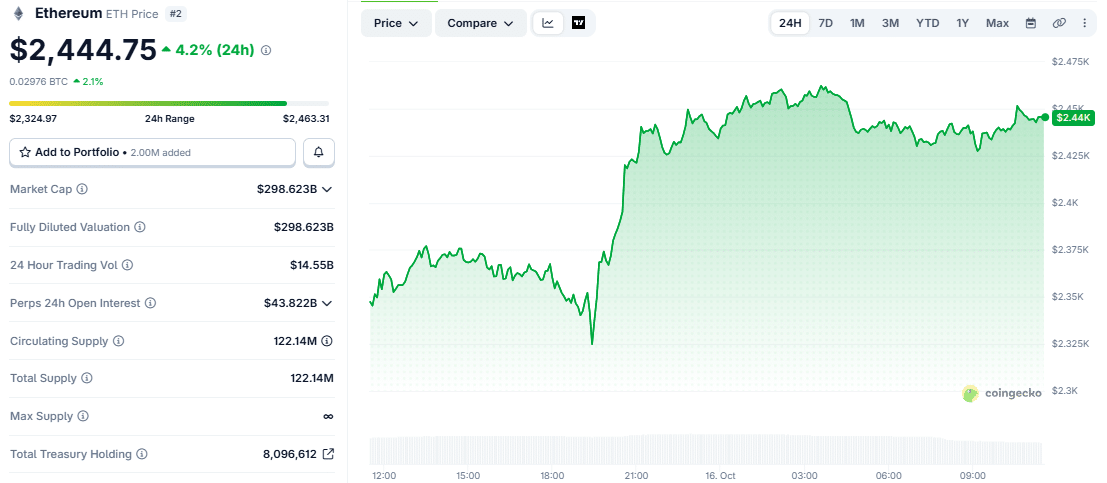The image size is (1107, 483).
Task: Select Max time range
Action: pyautogui.click(x=998, y=23)
